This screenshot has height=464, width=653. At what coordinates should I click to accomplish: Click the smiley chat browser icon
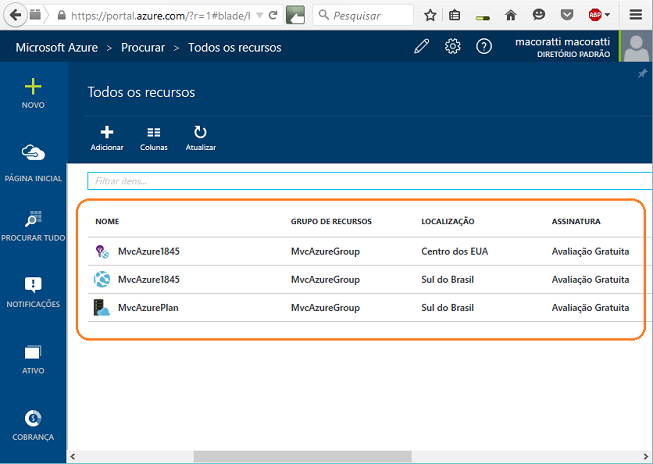point(539,15)
